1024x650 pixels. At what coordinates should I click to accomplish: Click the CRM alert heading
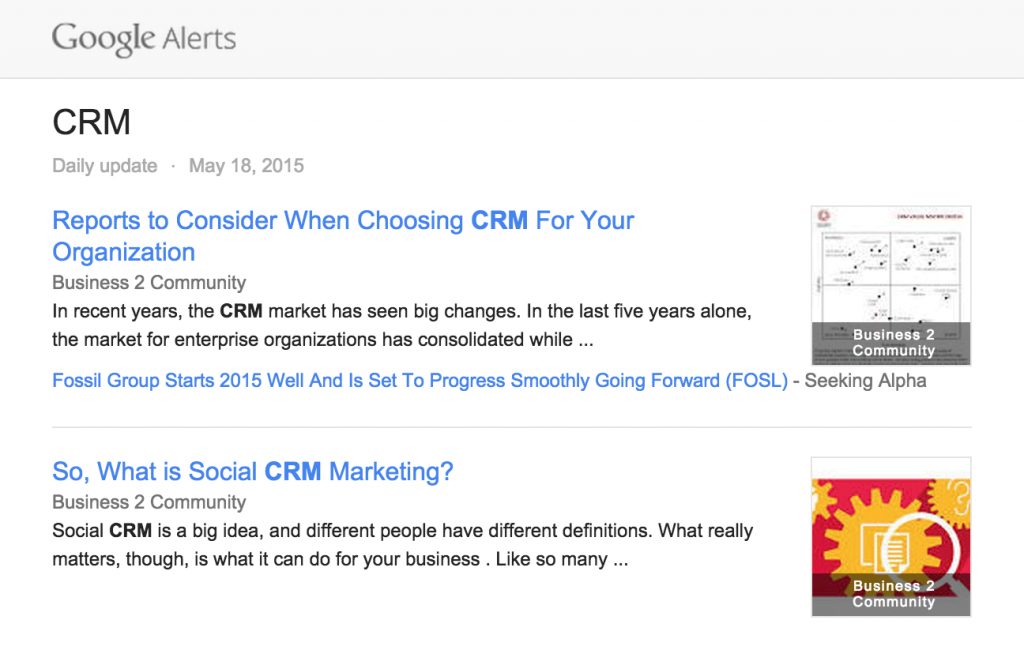91,122
